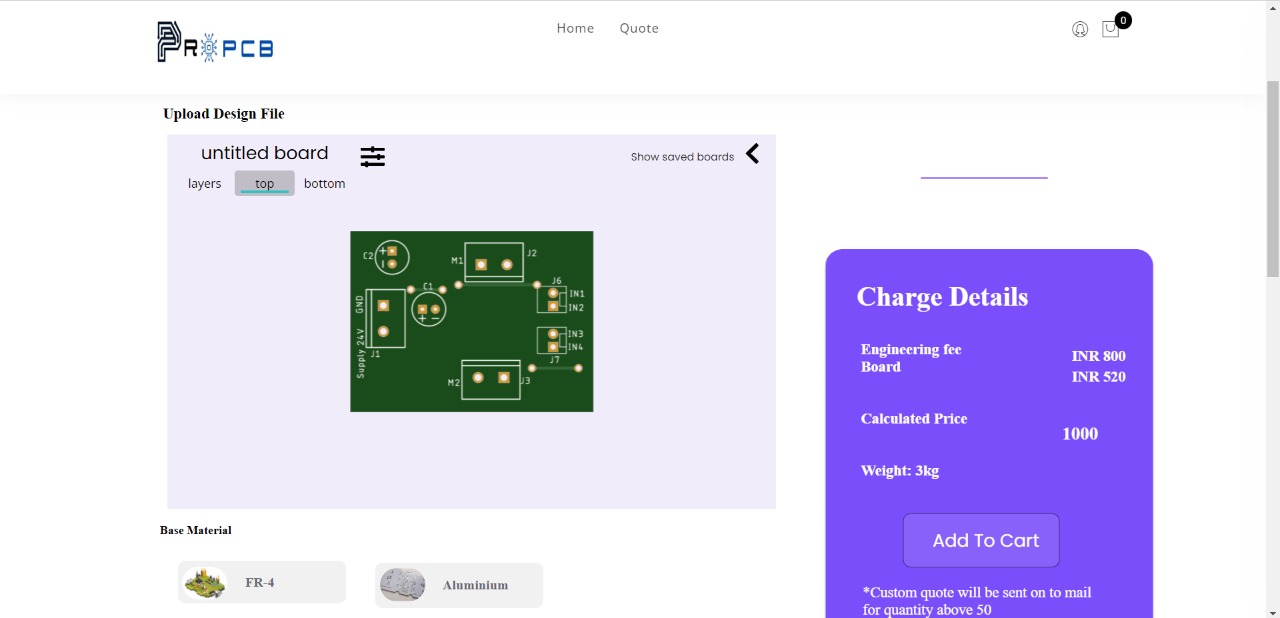Choose Aluminium base material

[x=459, y=585]
